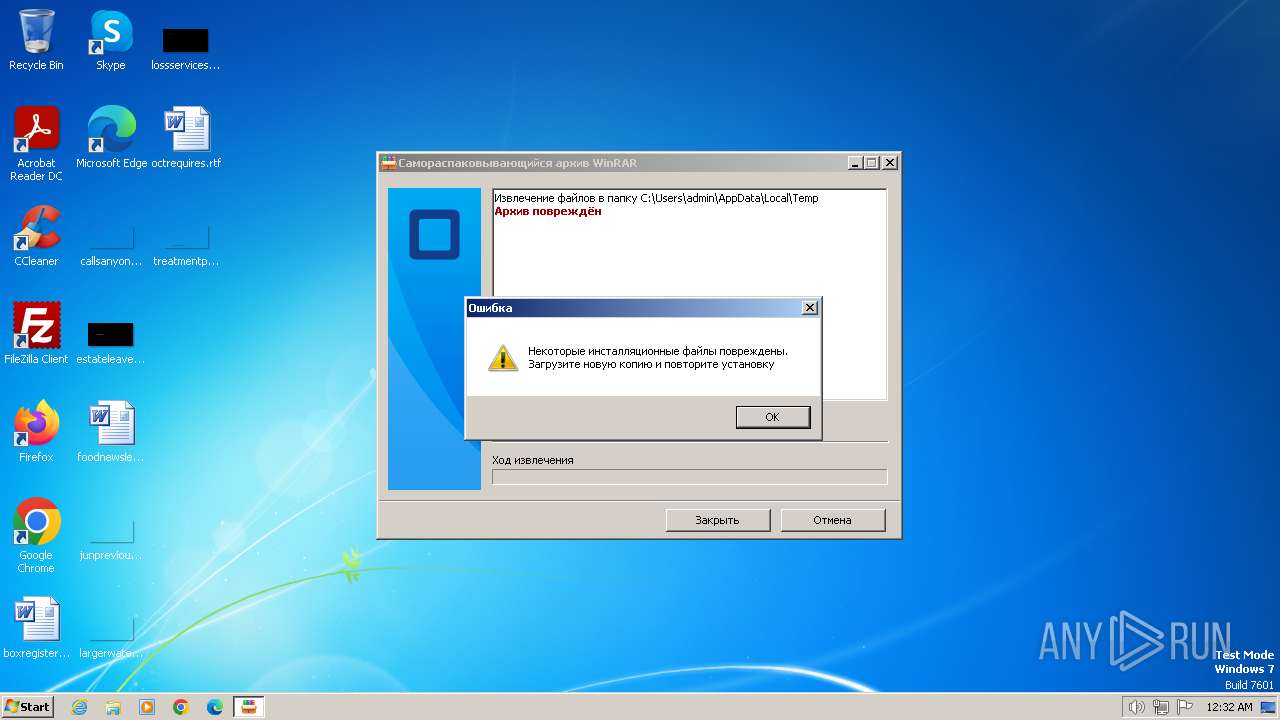The image size is (1280, 720).
Task: Select the octrequires.rtf document icon
Action: click(186, 138)
